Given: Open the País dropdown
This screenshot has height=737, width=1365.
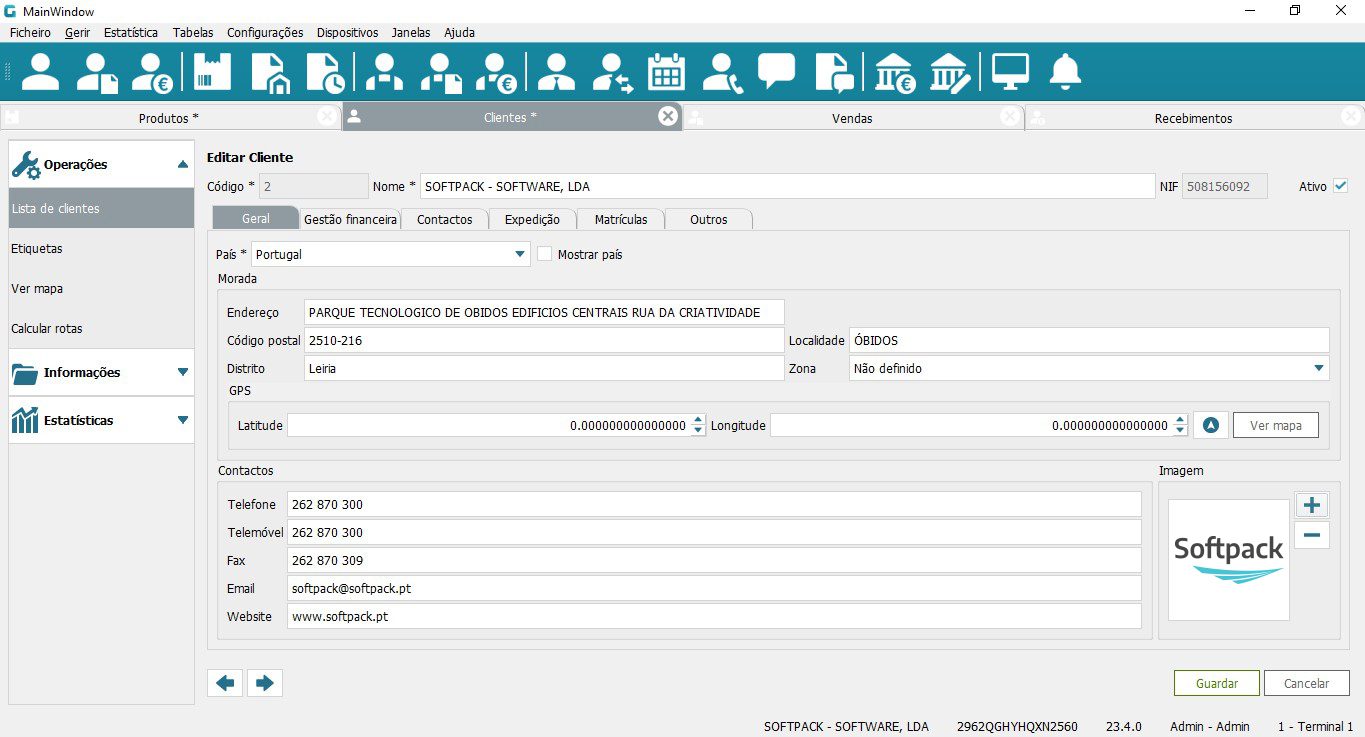Looking at the screenshot, I should [391, 254].
